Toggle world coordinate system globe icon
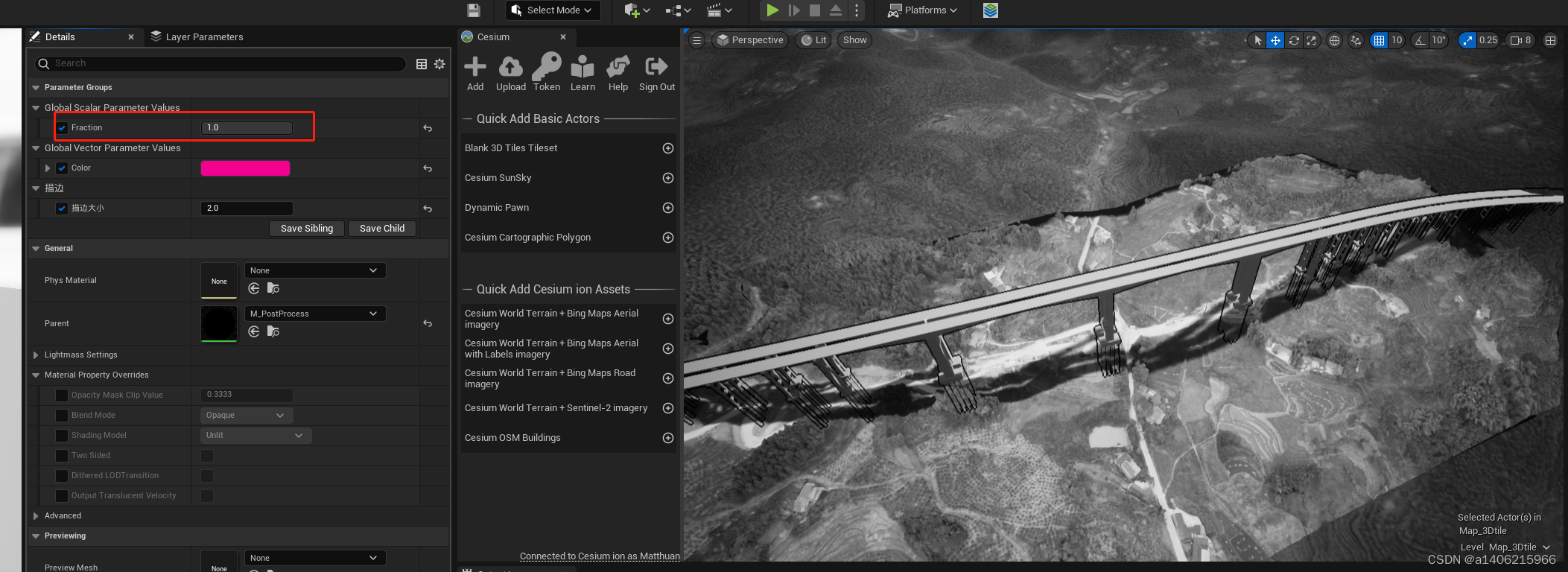This screenshot has width=1568, height=572. pyautogui.click(x=1335, y=40)
